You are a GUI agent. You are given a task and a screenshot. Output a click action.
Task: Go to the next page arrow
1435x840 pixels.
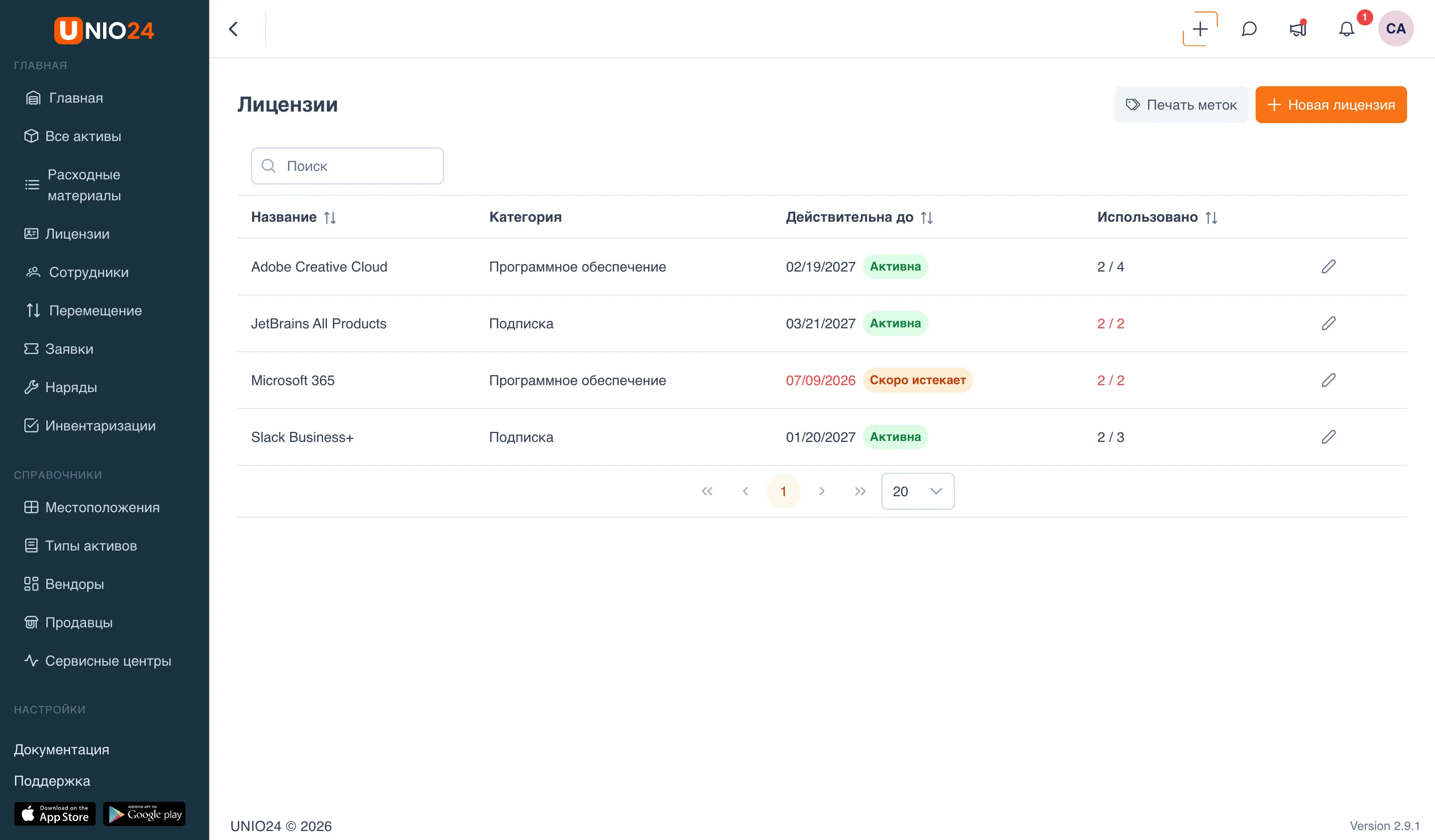(x=822, y=491)
